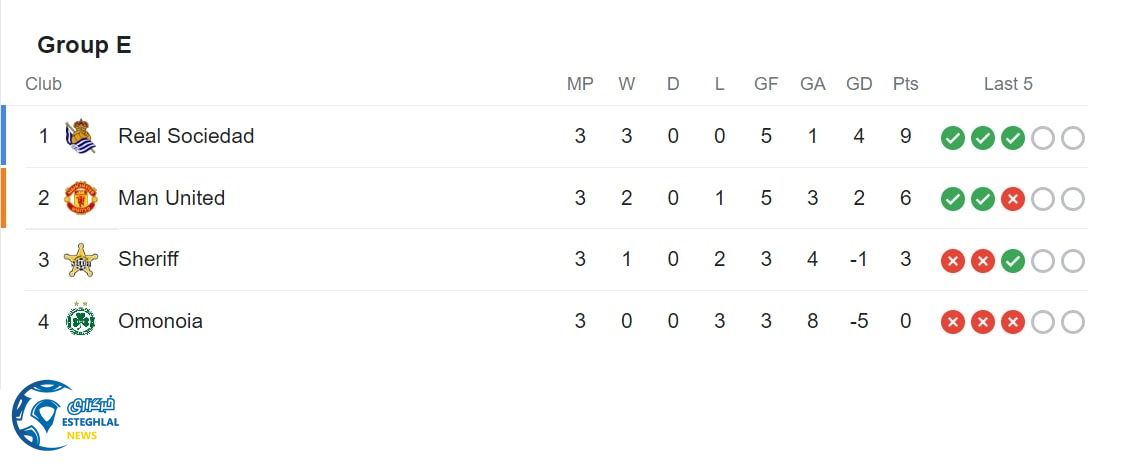Click Sheriff's first red loss icon
The height and width of the screenshot is (470, 1127).
click(953, 261)
